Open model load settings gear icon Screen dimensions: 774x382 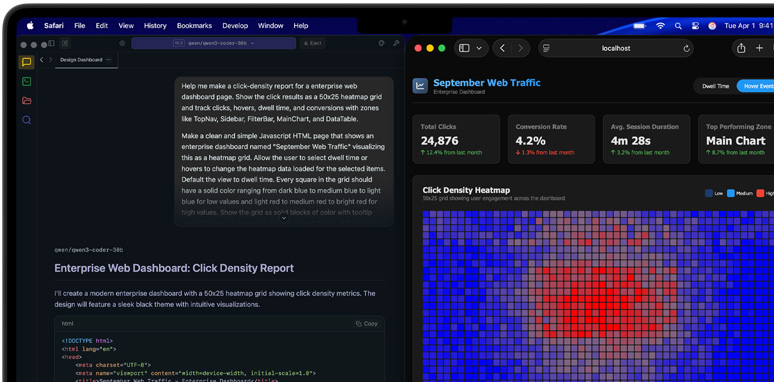coord(122,43)
